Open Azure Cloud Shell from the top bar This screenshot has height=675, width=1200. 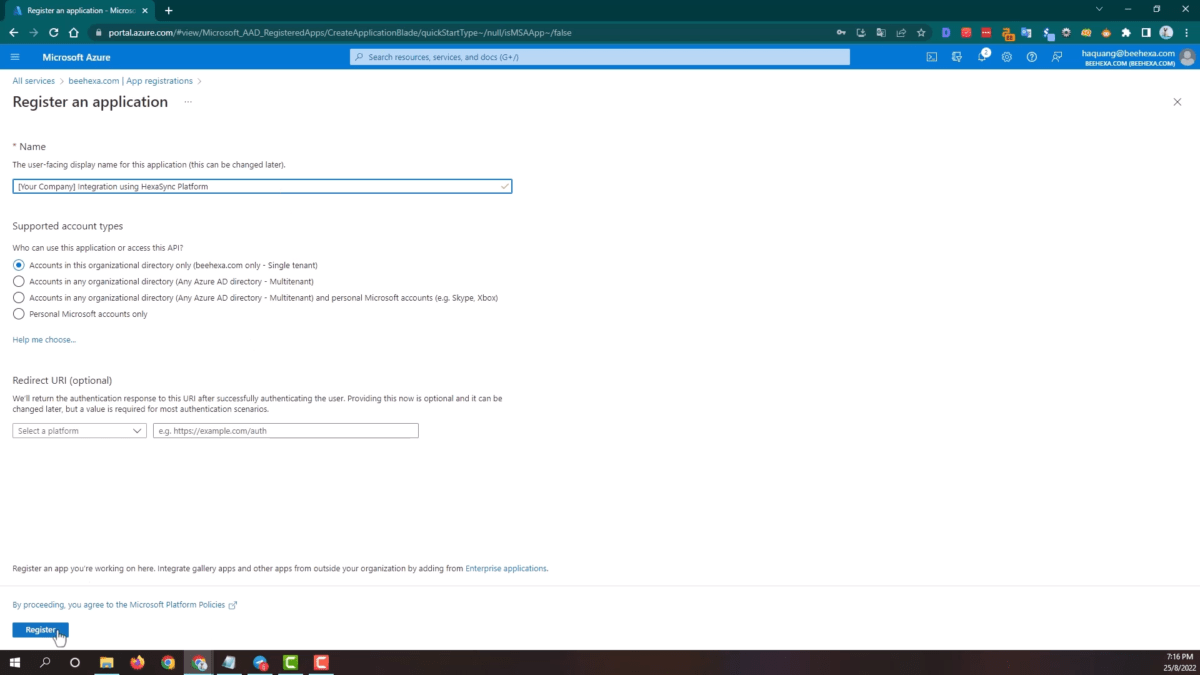pyautogui.click(x=932, y=57)
